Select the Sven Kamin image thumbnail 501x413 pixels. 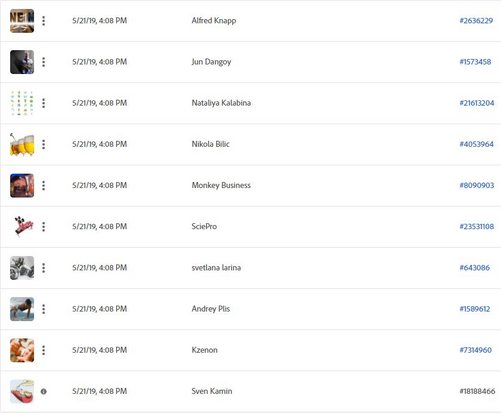pos(22,391)
